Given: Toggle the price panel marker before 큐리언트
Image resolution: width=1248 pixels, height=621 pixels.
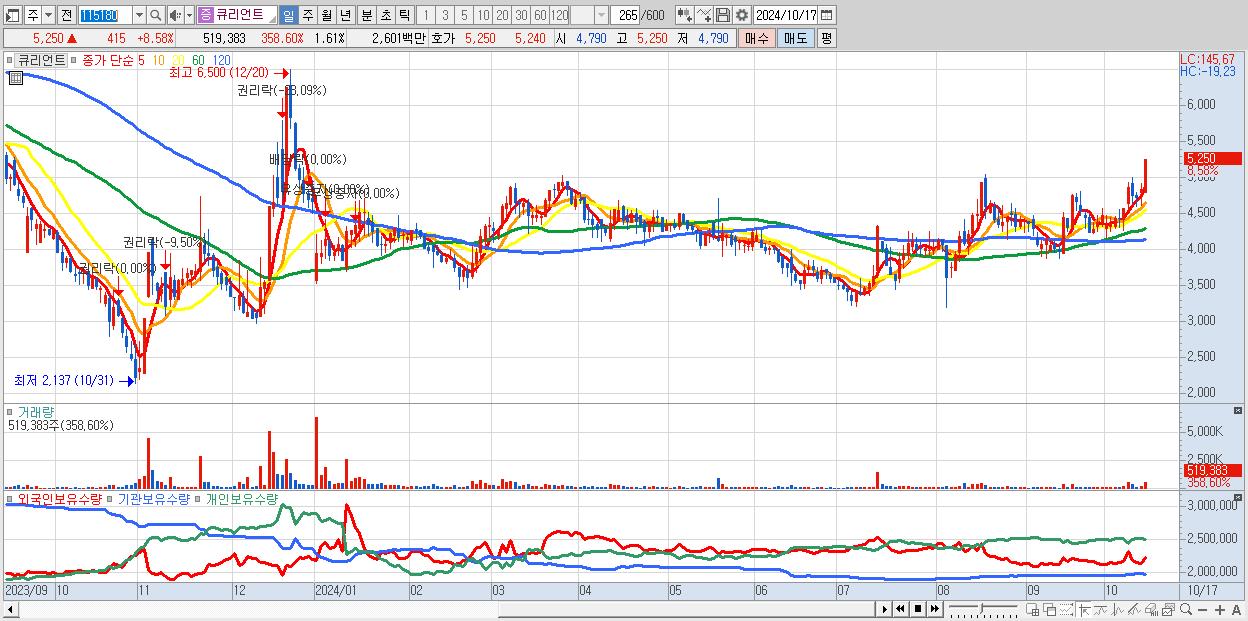Looking at the screenshot, I should click(x=12, y=60).
